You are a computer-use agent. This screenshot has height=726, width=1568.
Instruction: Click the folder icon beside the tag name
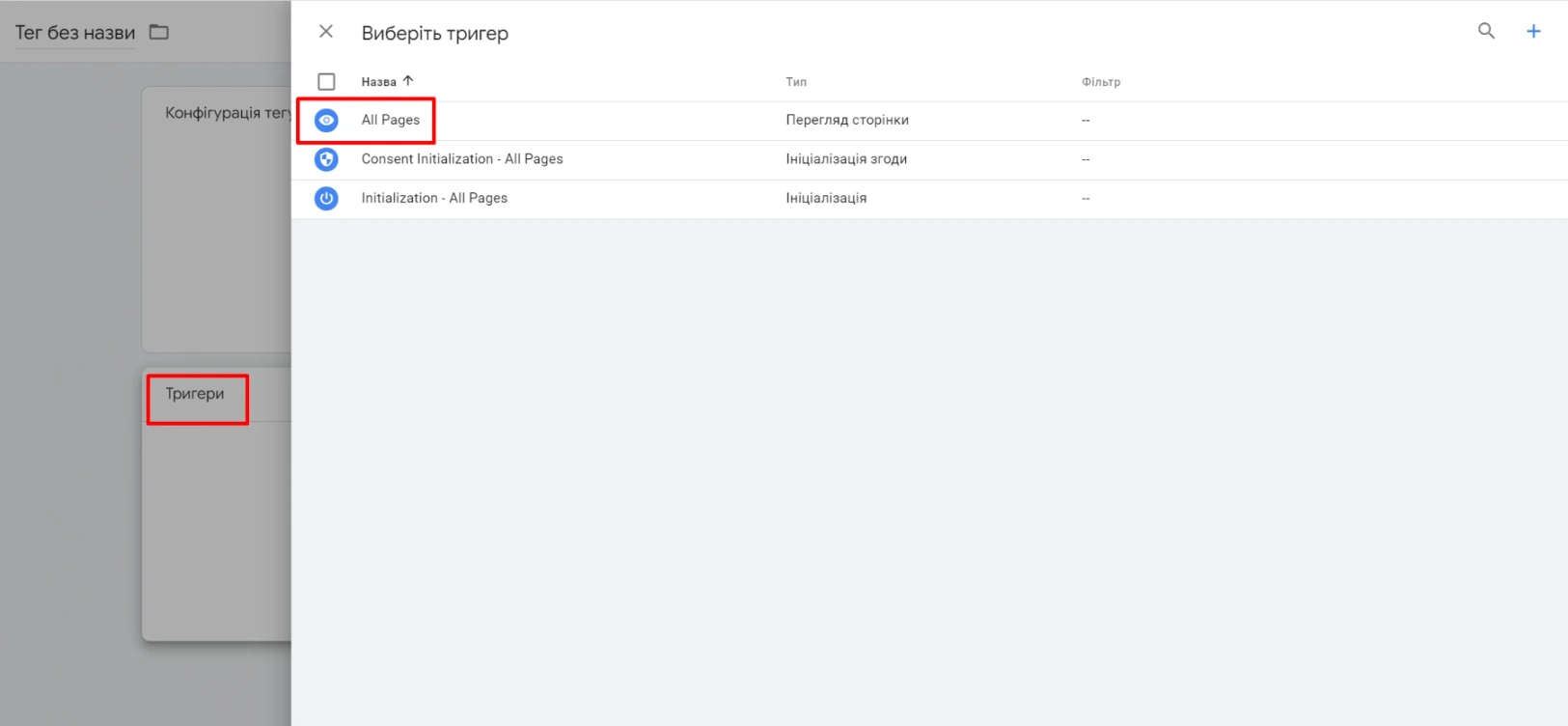[159, 33]
